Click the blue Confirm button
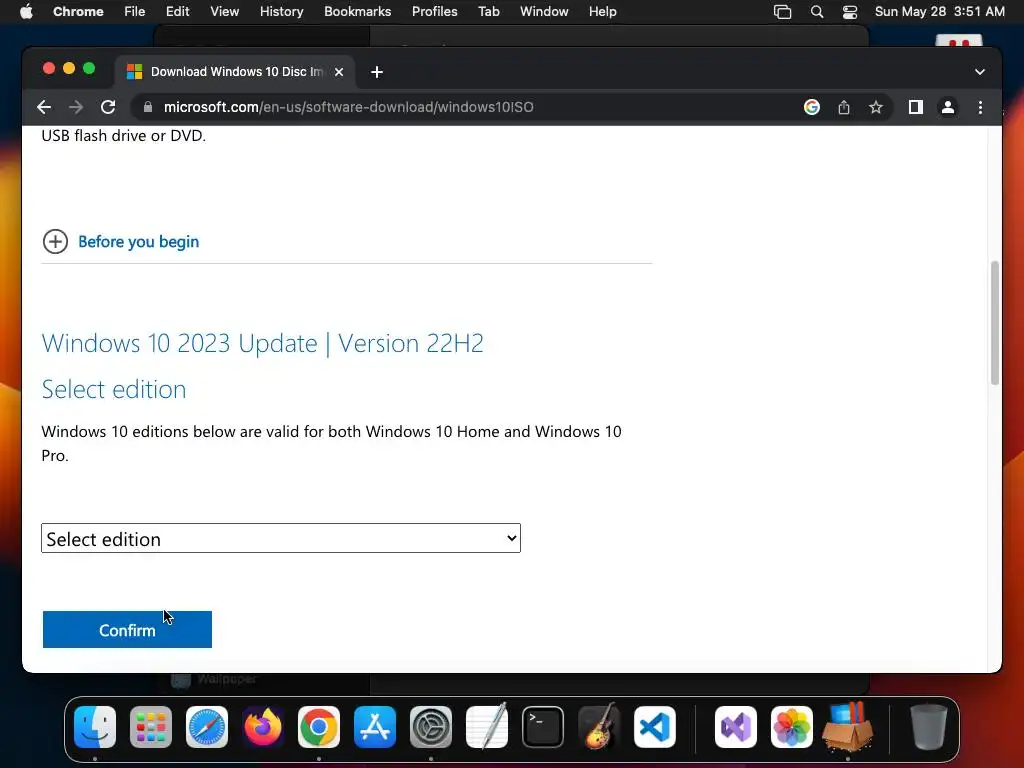This screenshot has height=768, width=1024. (127, 630)
